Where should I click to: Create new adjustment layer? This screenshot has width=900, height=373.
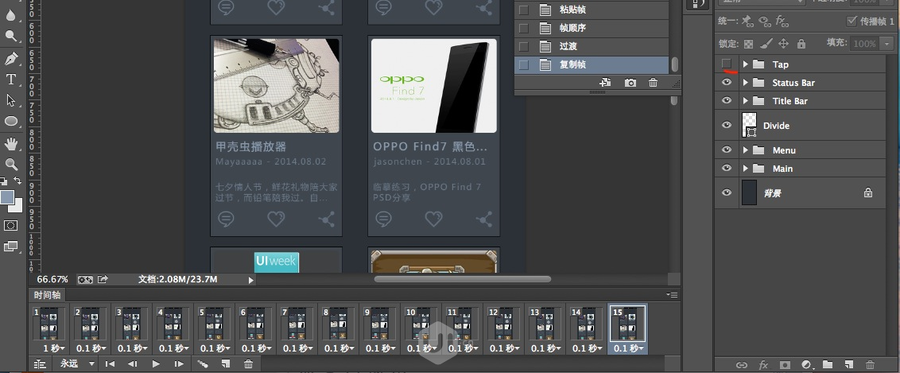(806, 364)
